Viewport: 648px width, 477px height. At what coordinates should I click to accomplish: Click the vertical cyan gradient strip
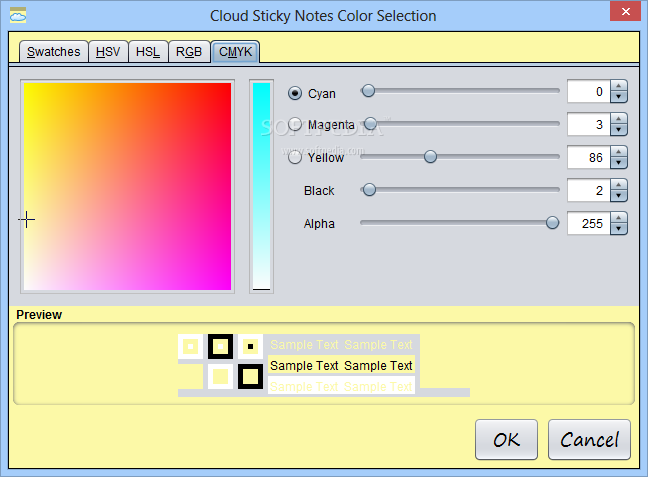261,186
